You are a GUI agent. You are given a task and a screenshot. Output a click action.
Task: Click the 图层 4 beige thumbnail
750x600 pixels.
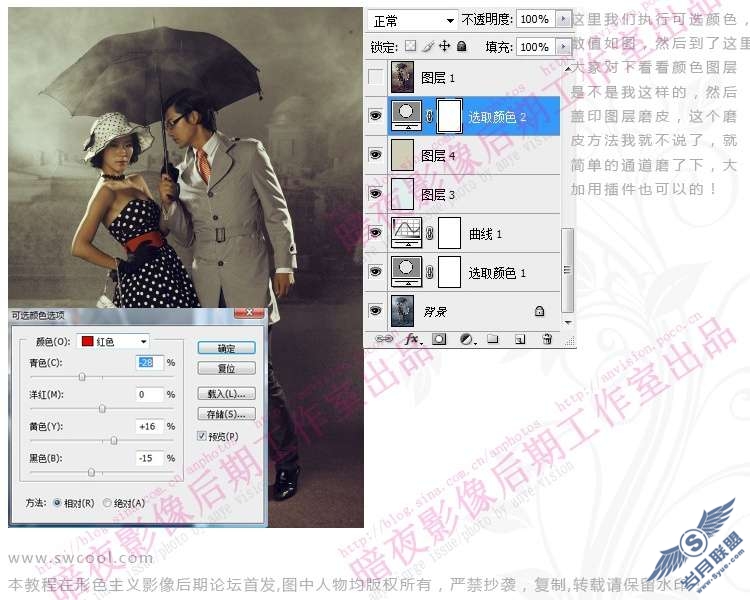point(402,155)
